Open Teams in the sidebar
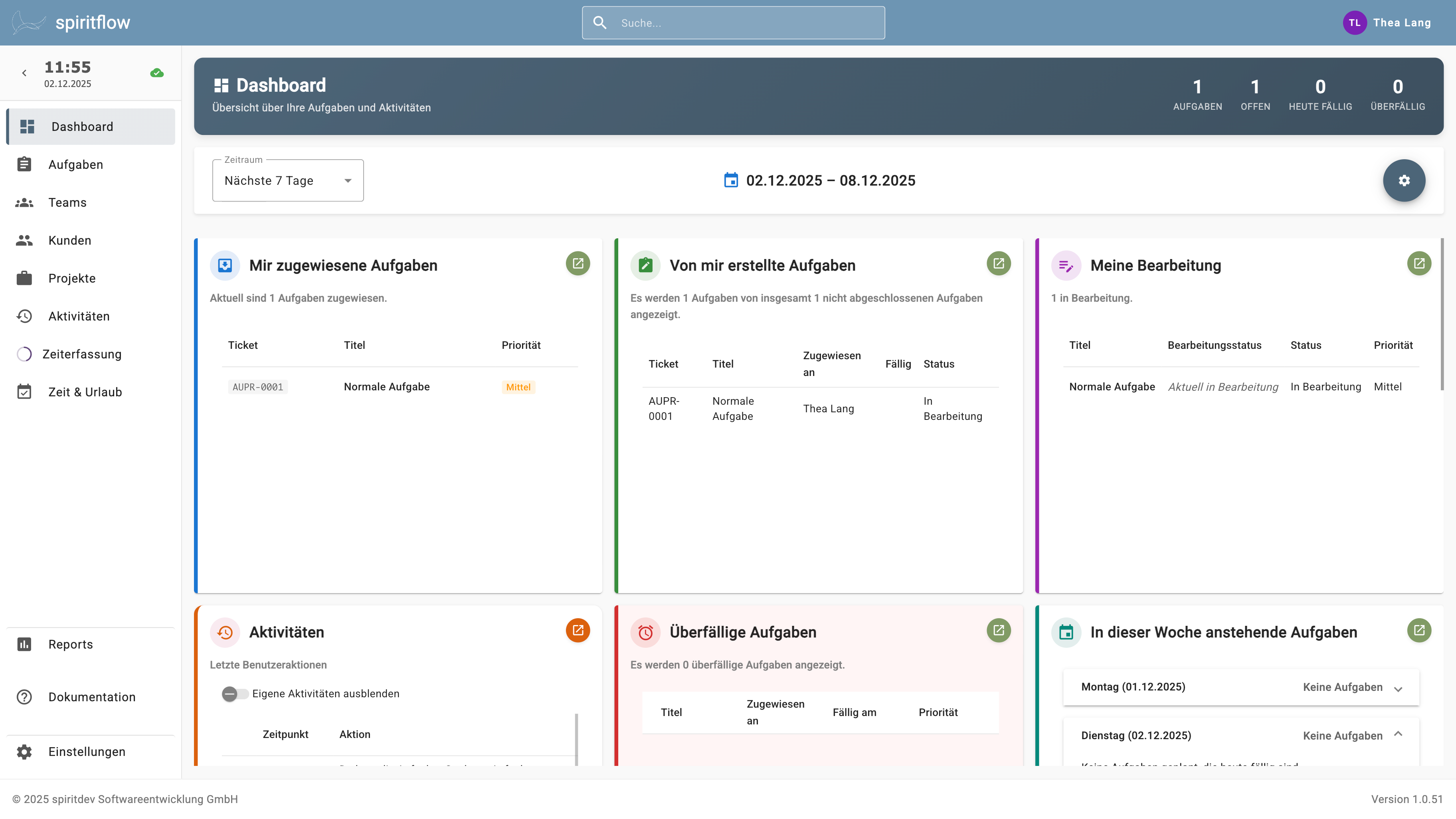1456x819 pixels. click(x=91, y=202)
